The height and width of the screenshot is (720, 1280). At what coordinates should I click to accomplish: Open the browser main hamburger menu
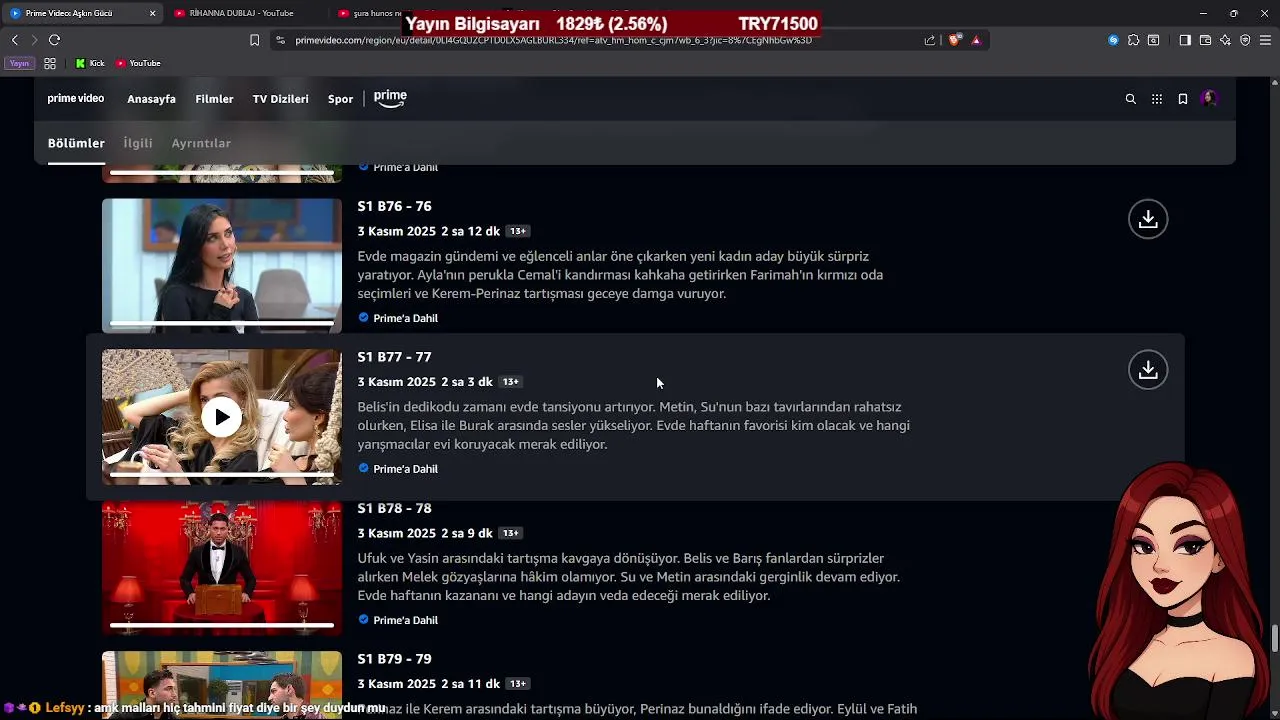pos(1266,40)
